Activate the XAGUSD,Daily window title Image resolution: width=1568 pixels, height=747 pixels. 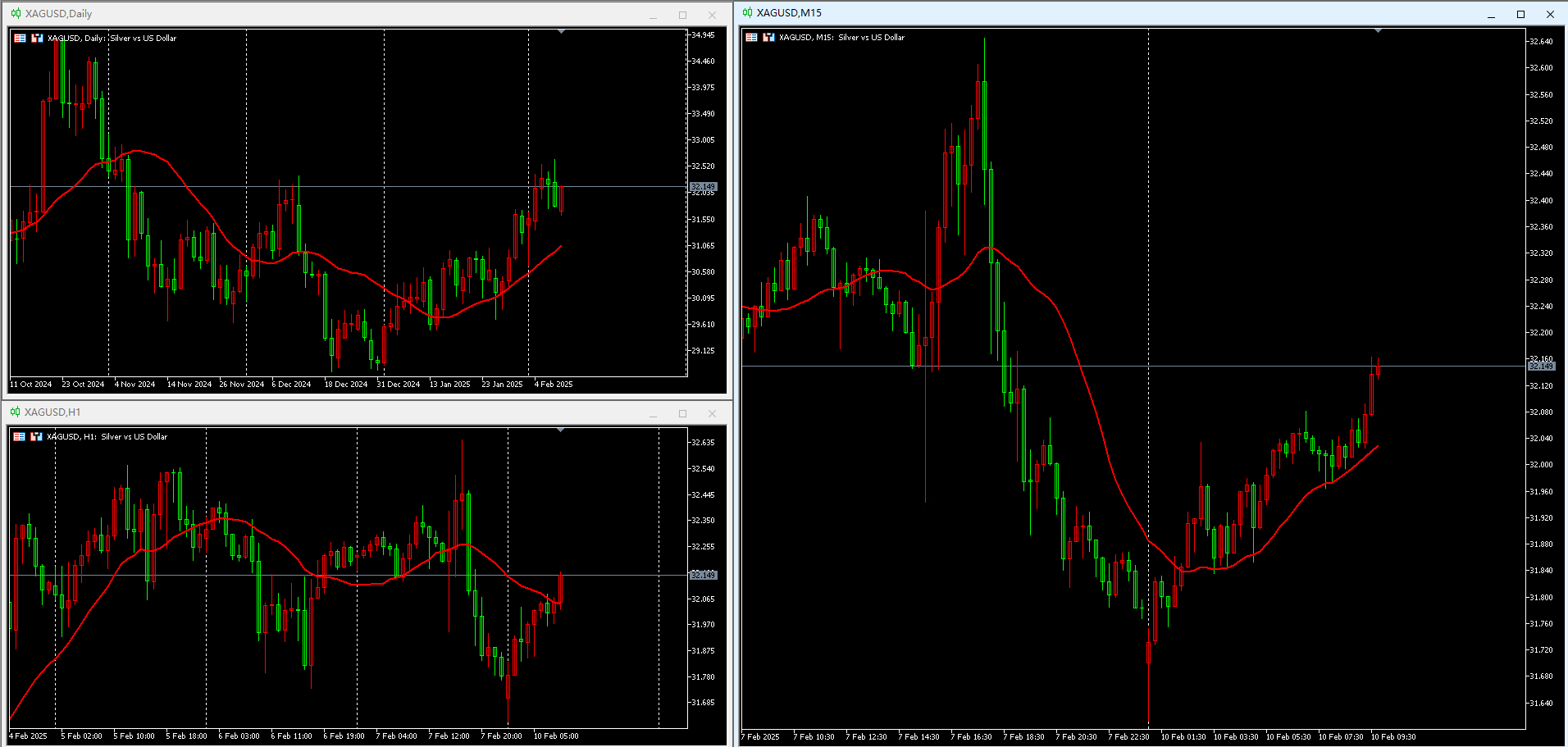[x=58, y=13]
